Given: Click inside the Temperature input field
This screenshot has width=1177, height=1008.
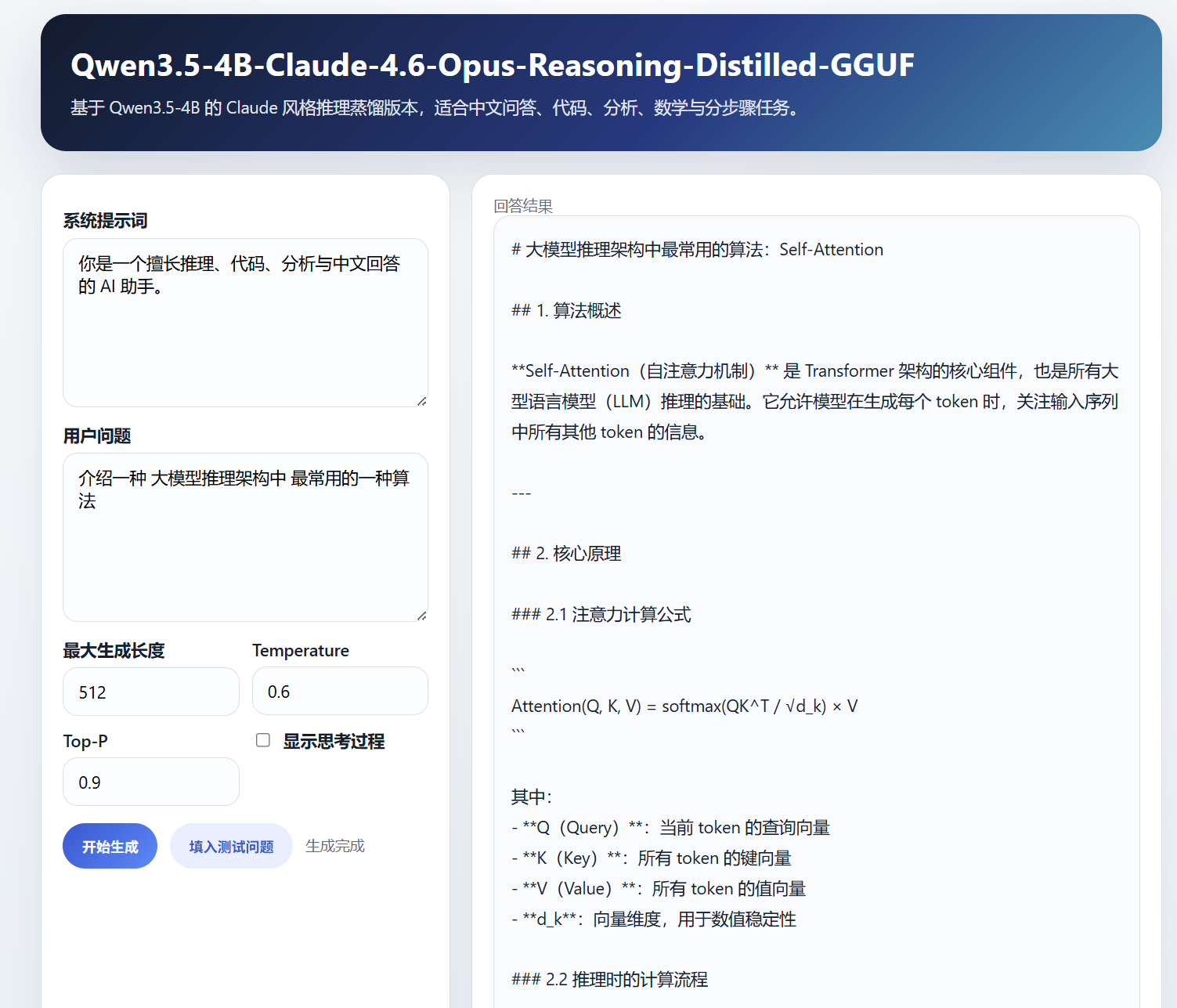Looking at the screenshot, I should pos(339,691).
